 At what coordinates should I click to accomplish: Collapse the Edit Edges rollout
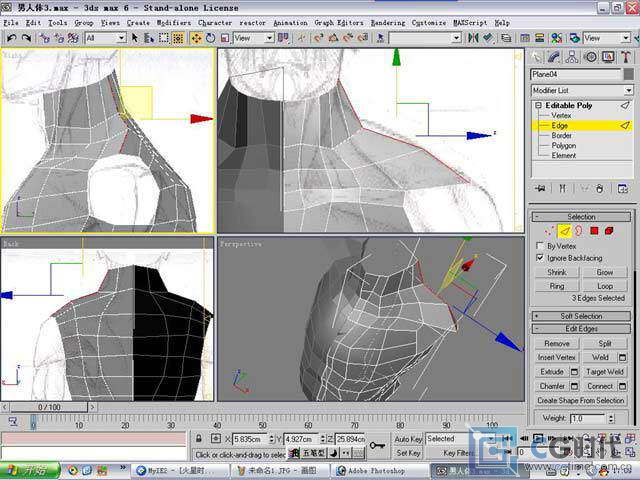pyautogui.click(x=581, y=329)
